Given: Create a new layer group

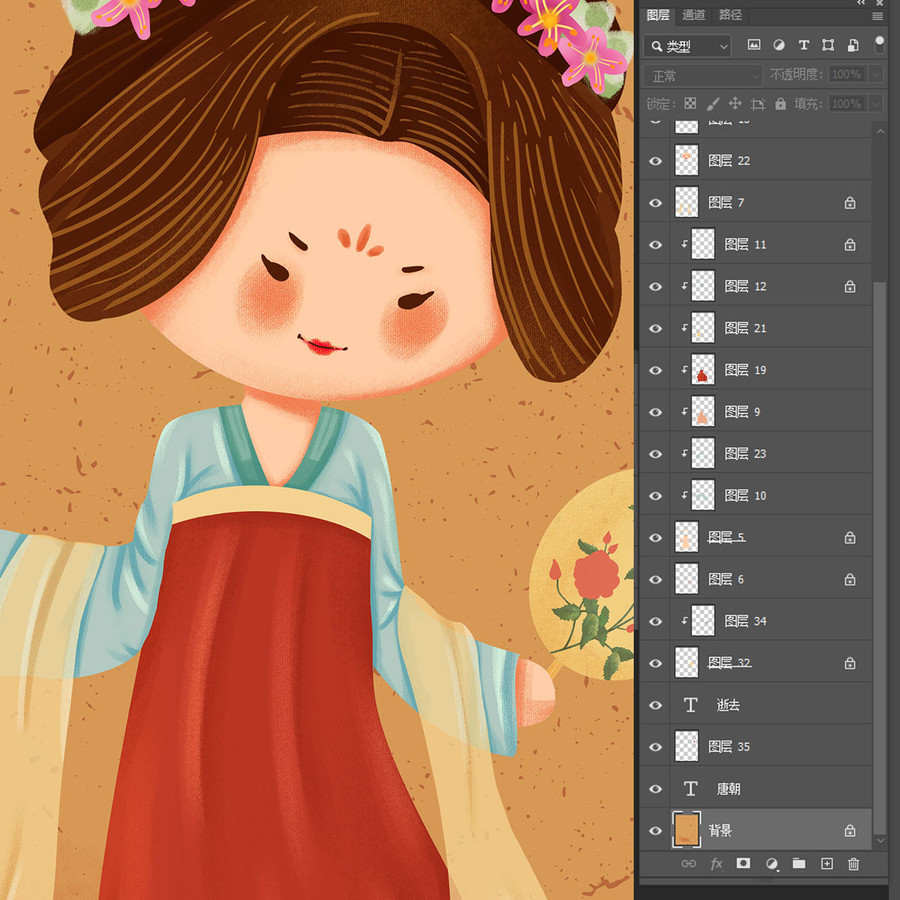Looking at the screenshot, I should pos(799,863).
